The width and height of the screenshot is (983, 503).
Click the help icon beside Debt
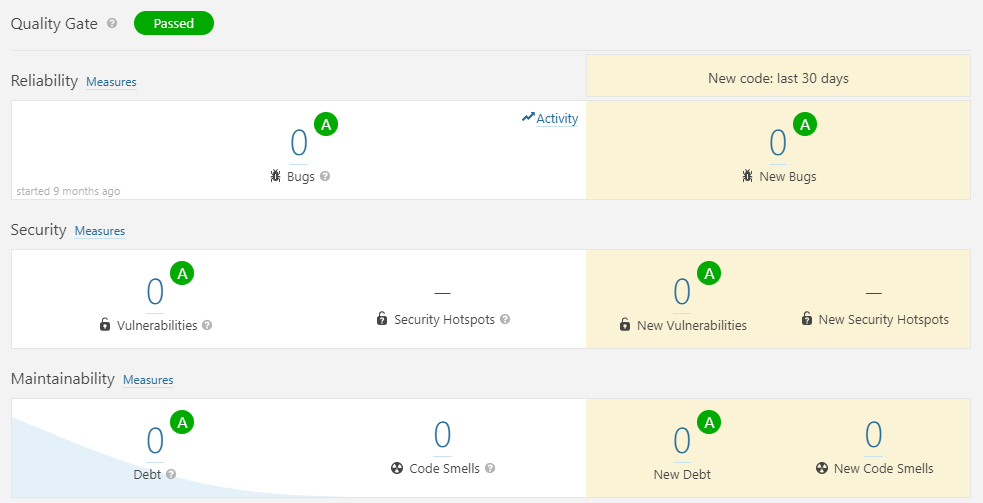(171, 474)
